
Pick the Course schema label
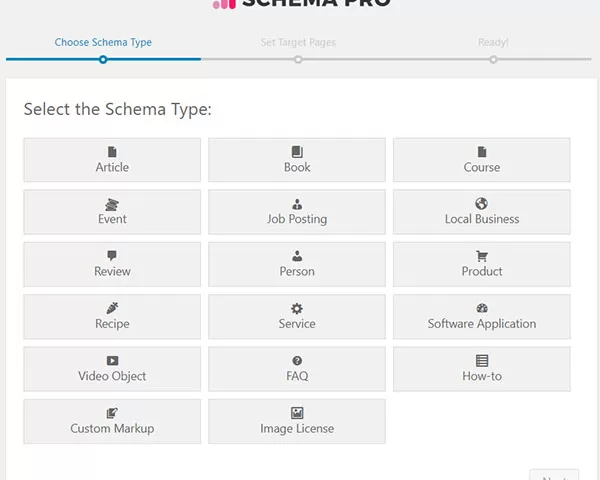pos(482,167)
